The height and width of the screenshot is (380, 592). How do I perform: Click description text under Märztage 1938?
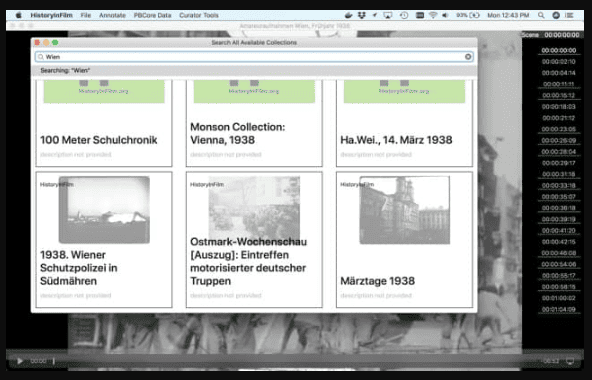[x=376, y=295]
